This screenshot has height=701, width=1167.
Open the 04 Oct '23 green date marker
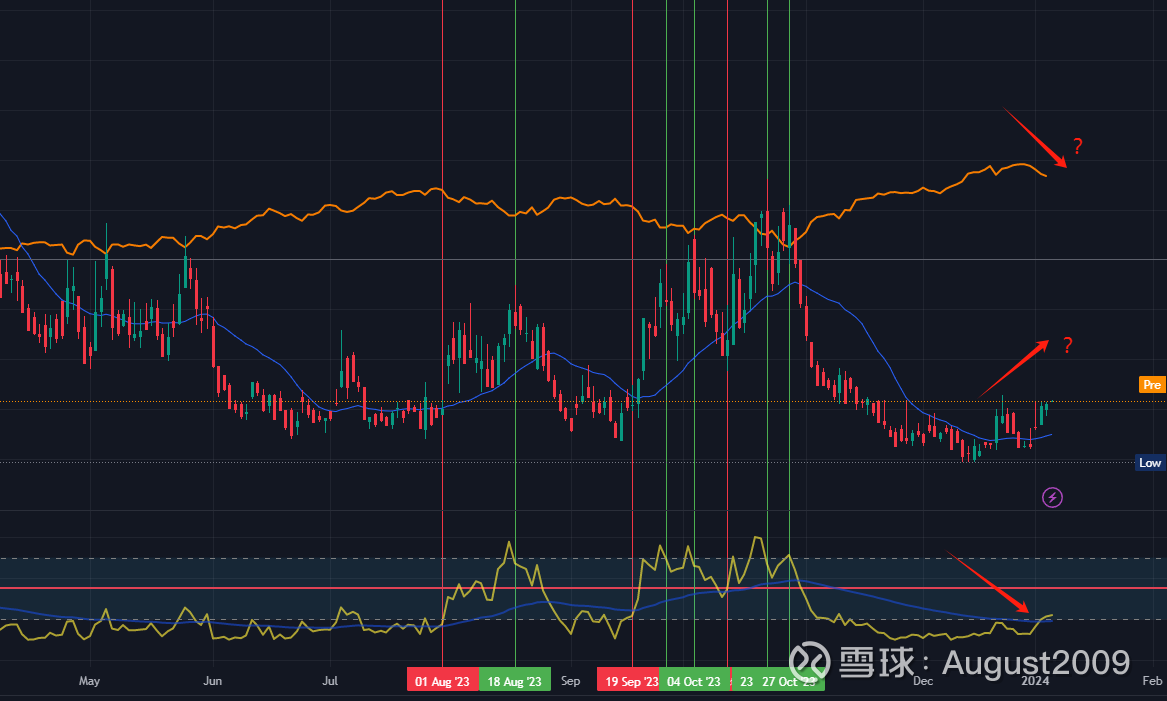695,680
